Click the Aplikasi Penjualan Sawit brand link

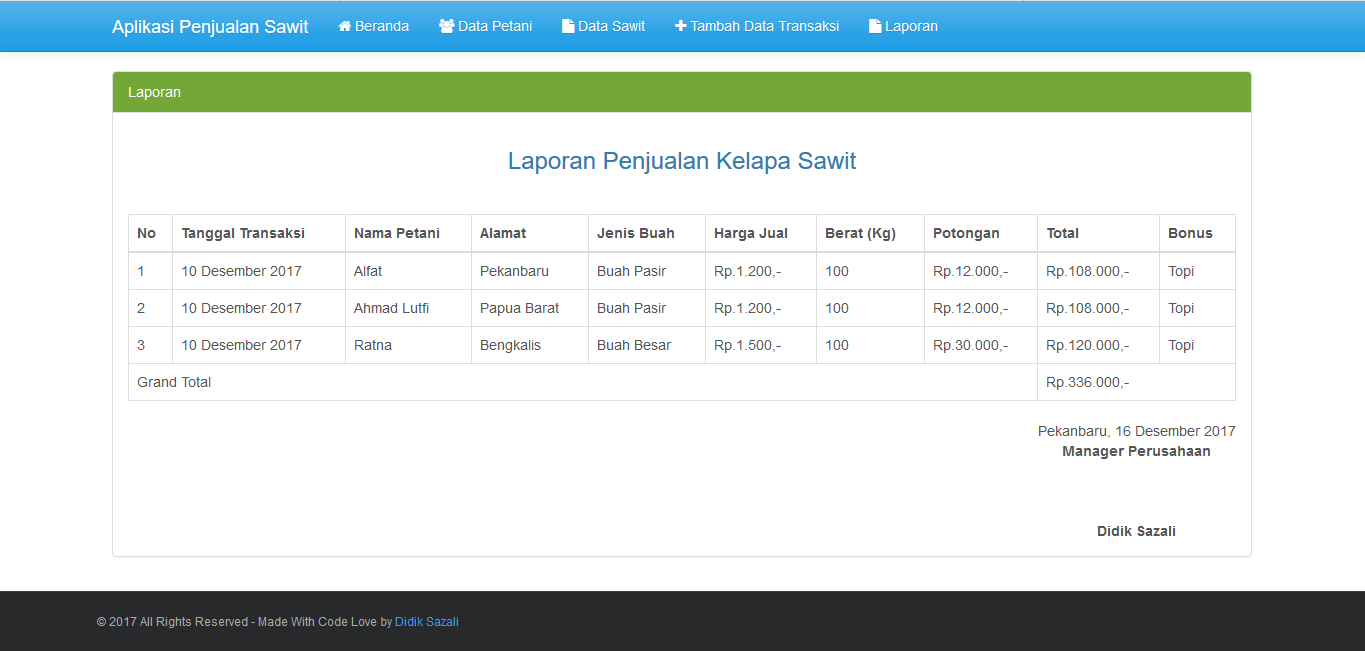point(210,26)
